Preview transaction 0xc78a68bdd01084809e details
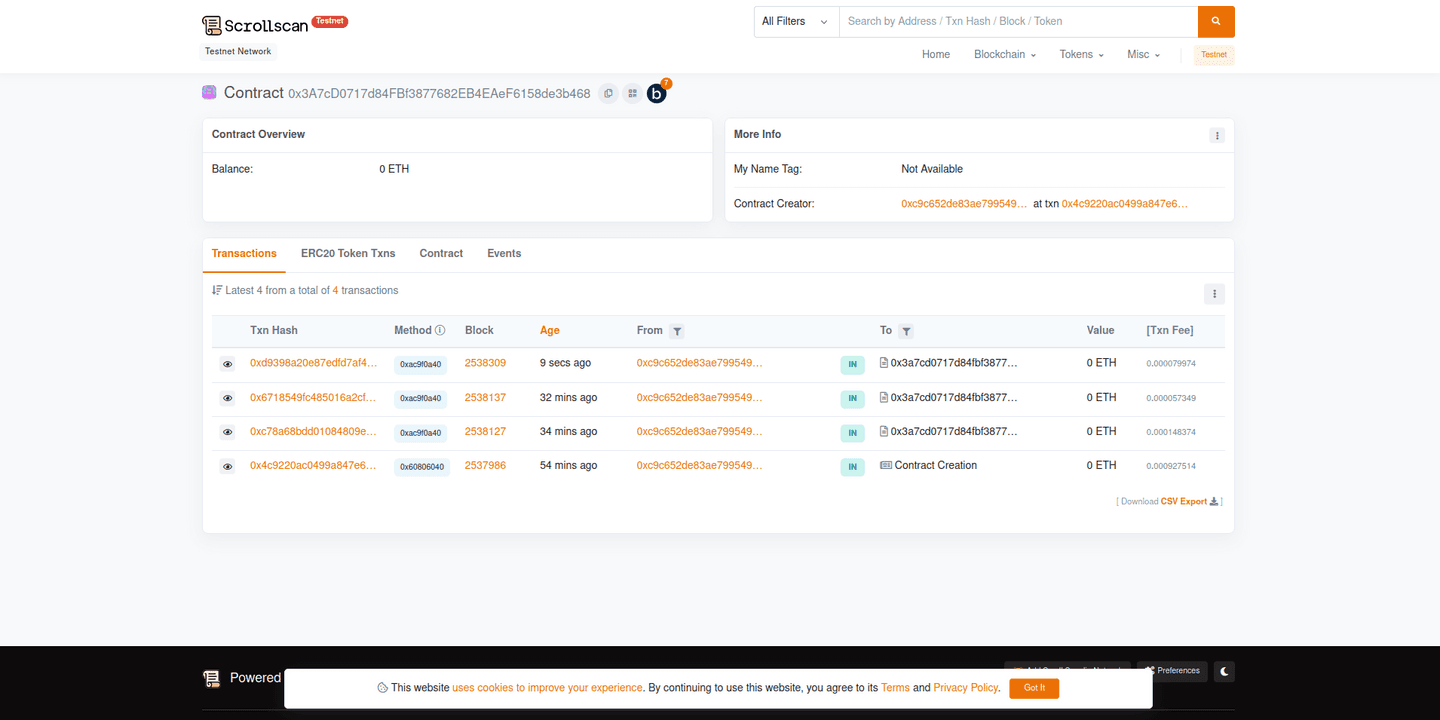 tap(227, 433)
